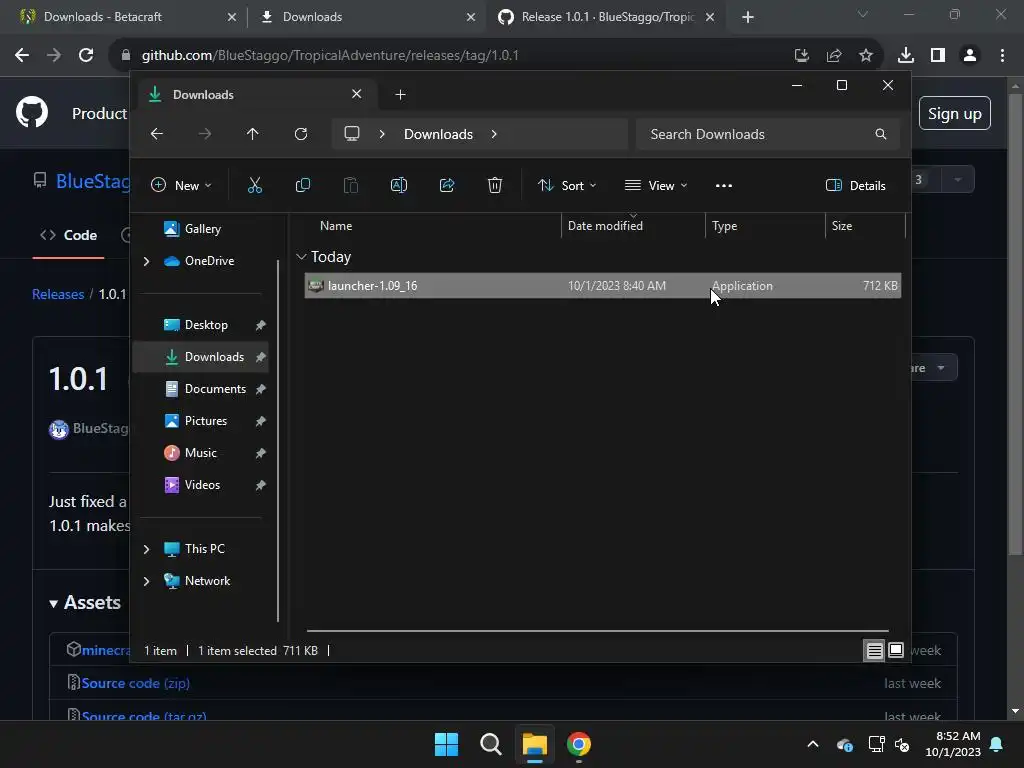Share this page from Chrome address bar
The height and width of the screenshot is (768, 1024).
click(834, 55)
